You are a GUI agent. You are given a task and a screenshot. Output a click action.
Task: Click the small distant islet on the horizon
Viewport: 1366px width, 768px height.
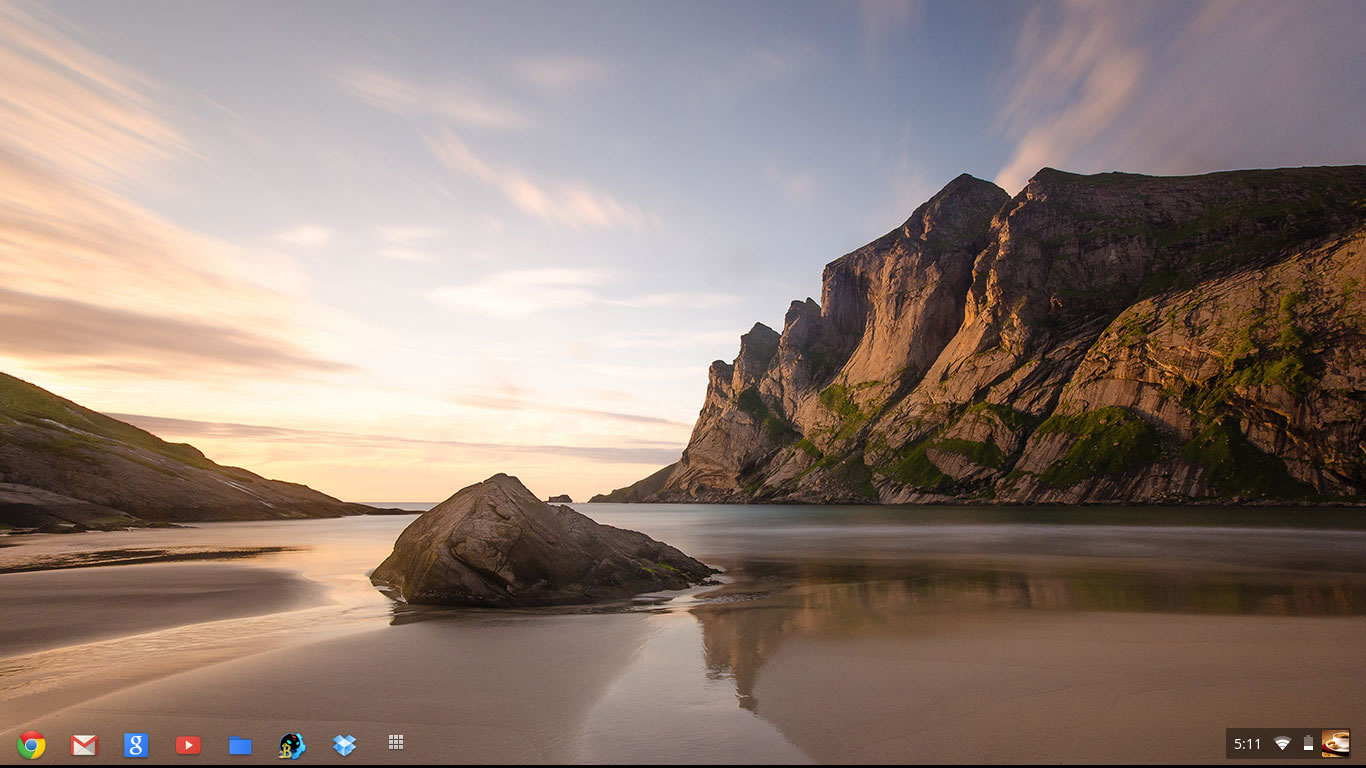[x=560, y=498]
